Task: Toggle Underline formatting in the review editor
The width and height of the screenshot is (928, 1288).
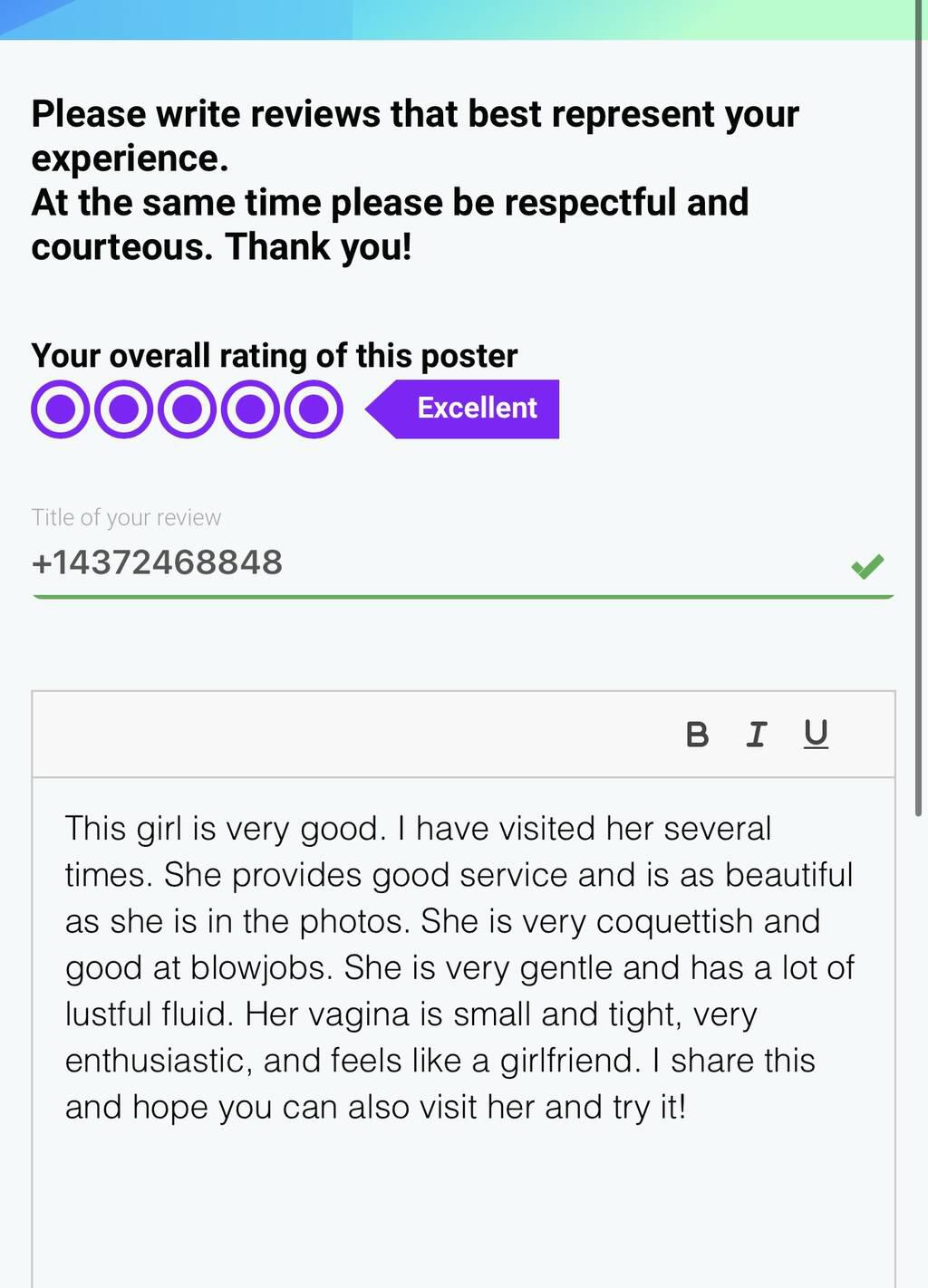Action: (x=816, y=734)
